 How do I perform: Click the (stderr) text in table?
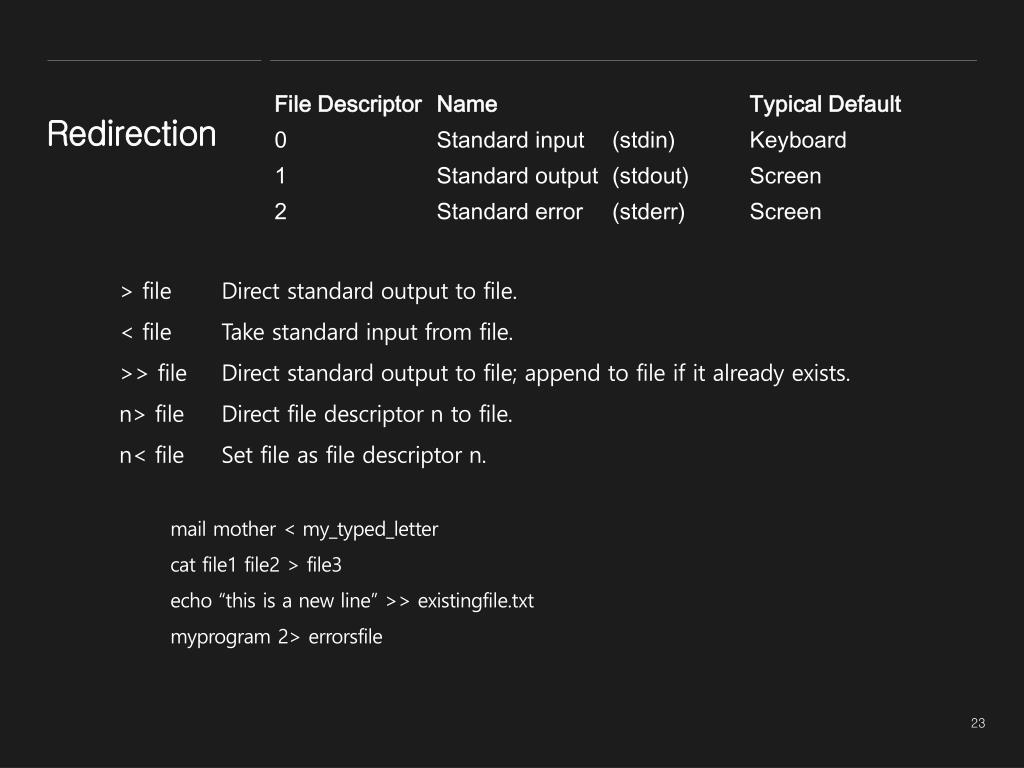(x=648, y=212)
